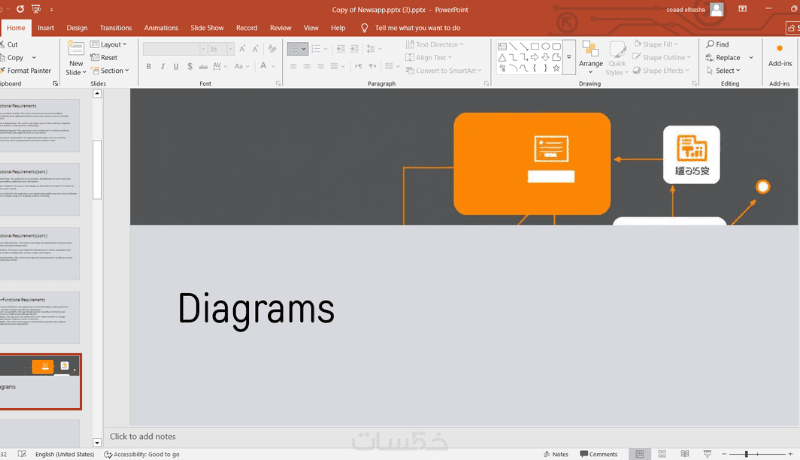This screenshot has width=800, height=460.
Task: Switch to the Review tab
Action: pyautogui.click(x=281, y=28)
